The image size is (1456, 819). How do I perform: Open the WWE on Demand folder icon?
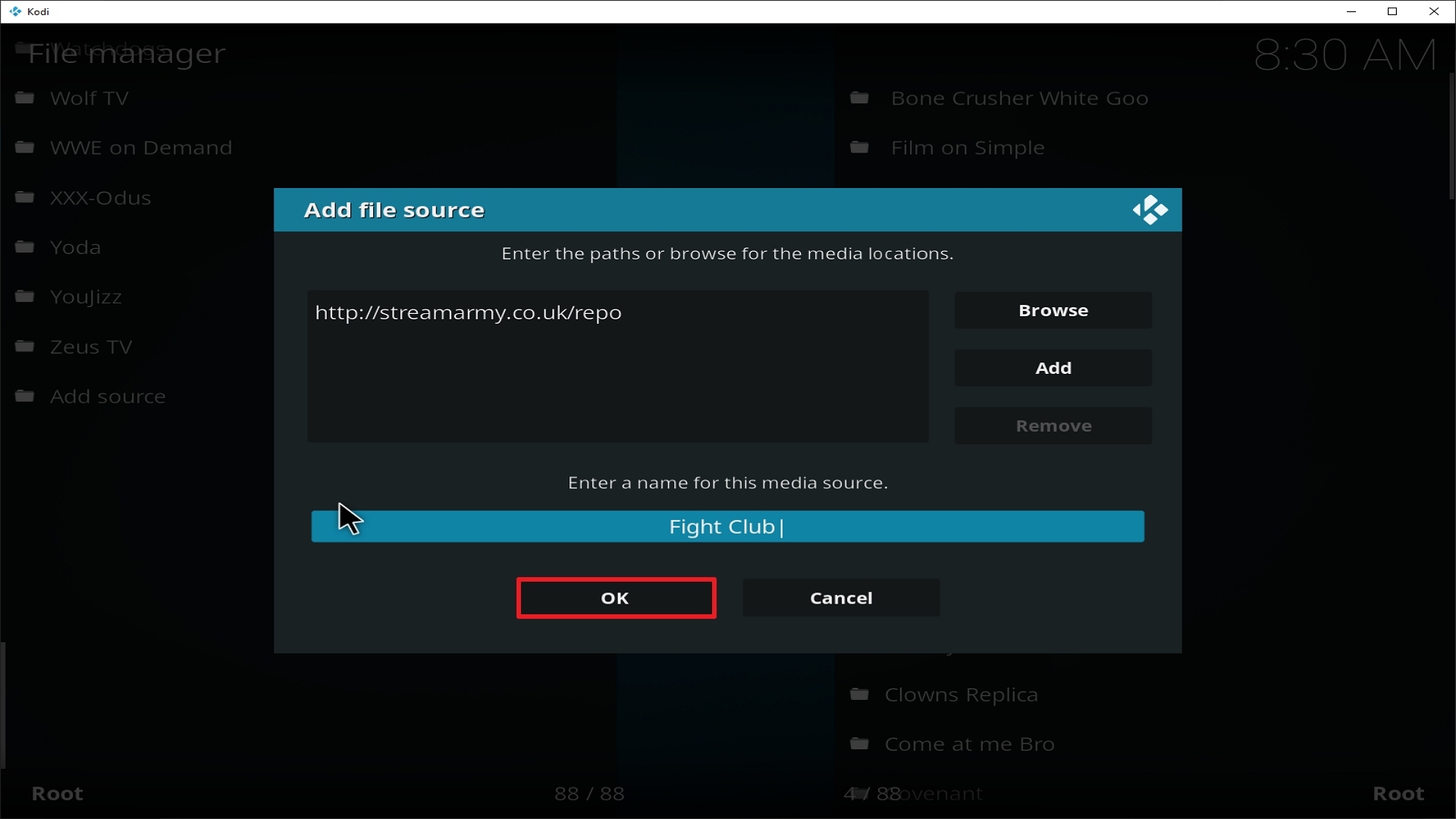pos(25,147)
